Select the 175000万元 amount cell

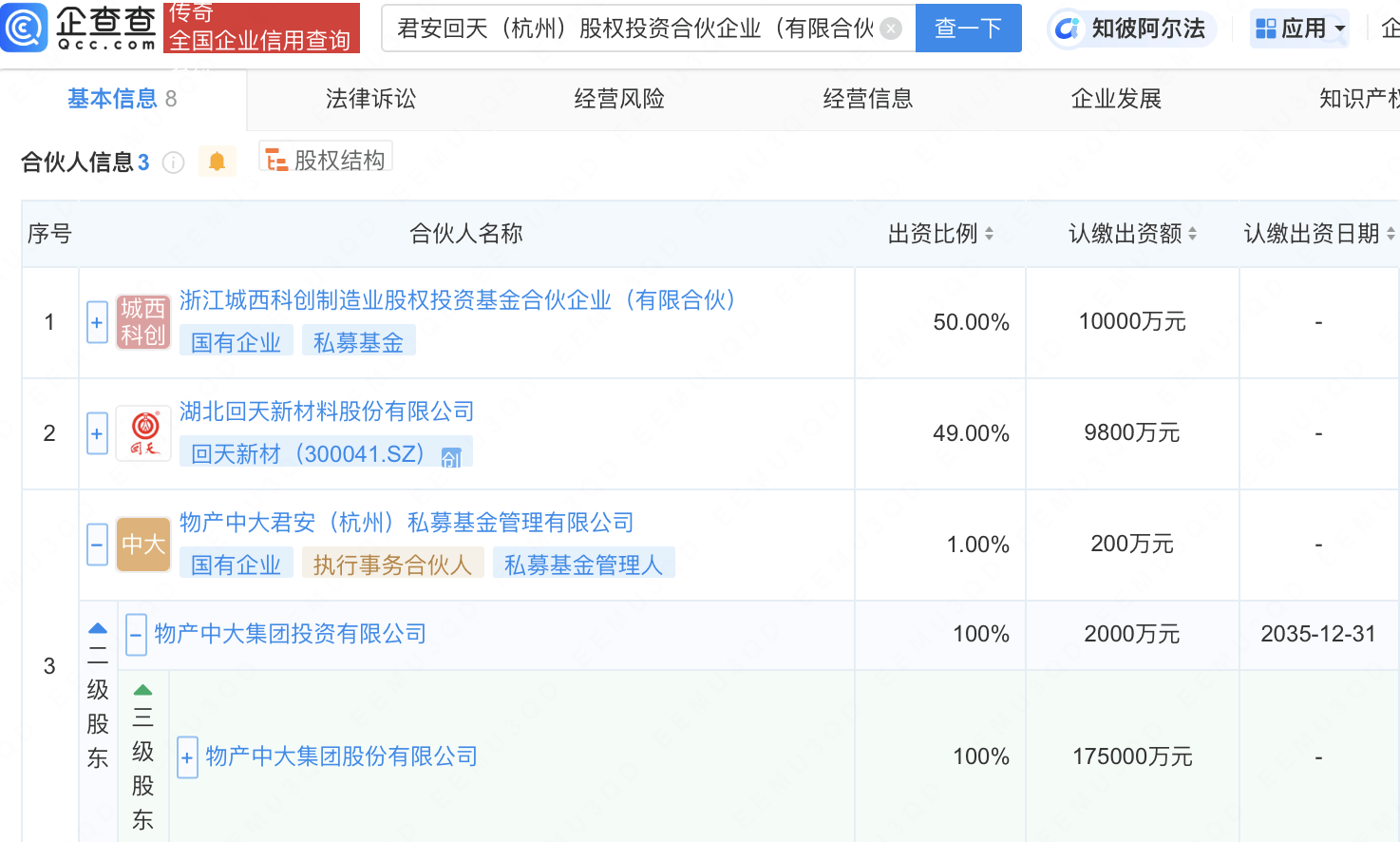(x=1132, y=756)
